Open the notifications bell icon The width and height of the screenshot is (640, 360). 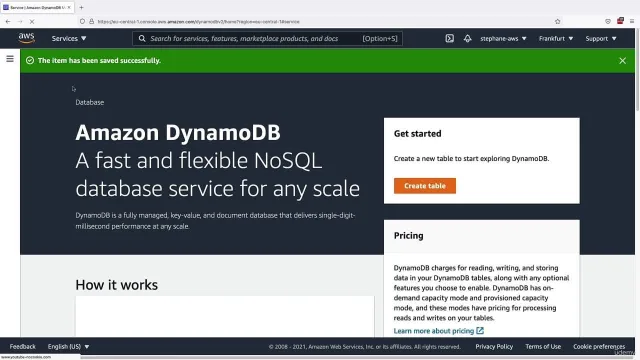coord(467,38)
